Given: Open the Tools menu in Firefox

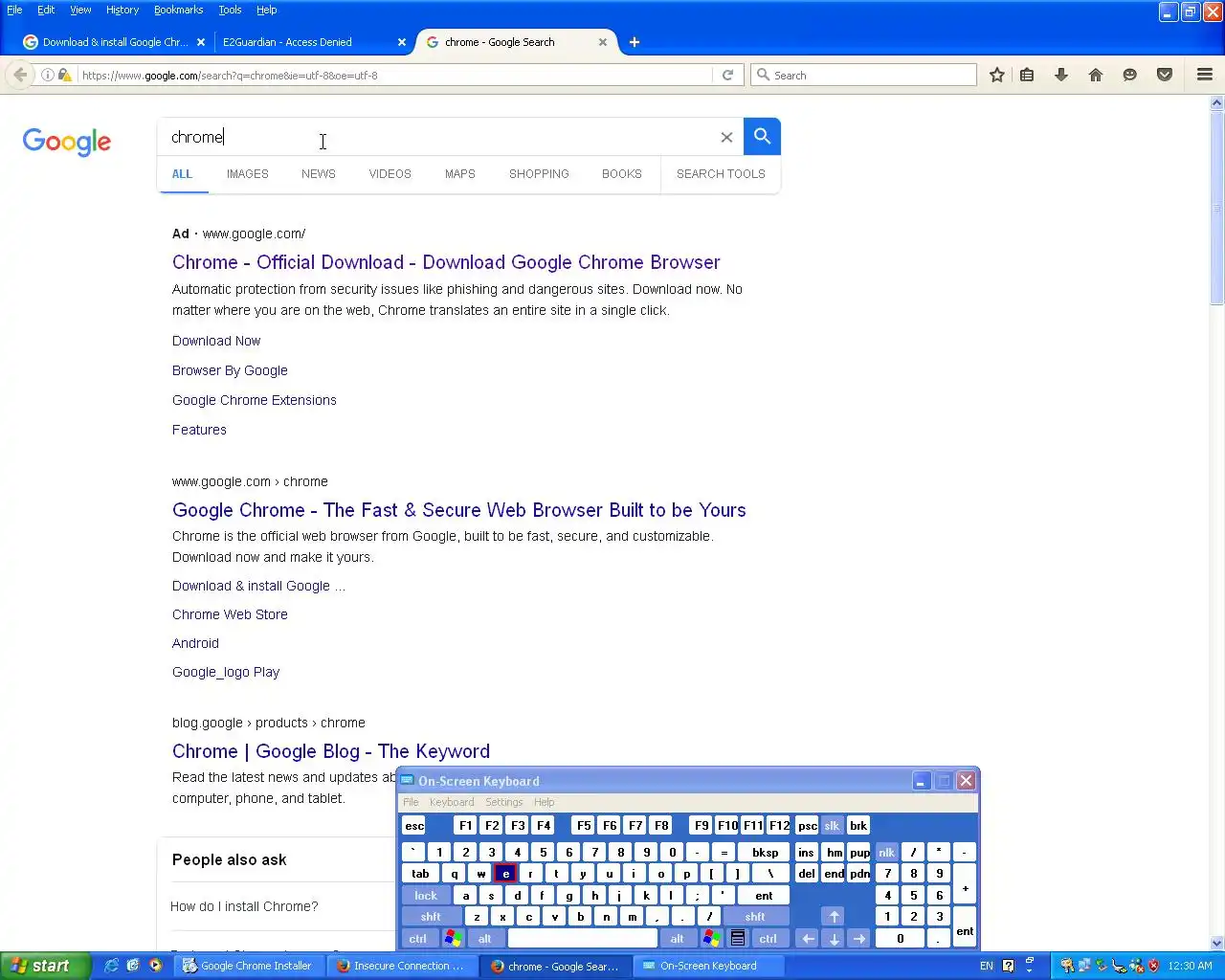Looking at the screenshot, I should pyautogui.click(x=230, y=10).
